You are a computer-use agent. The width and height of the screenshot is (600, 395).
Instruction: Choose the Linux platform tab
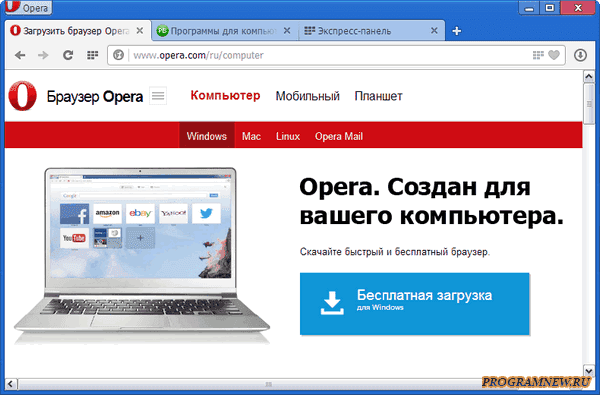[288, 136]
